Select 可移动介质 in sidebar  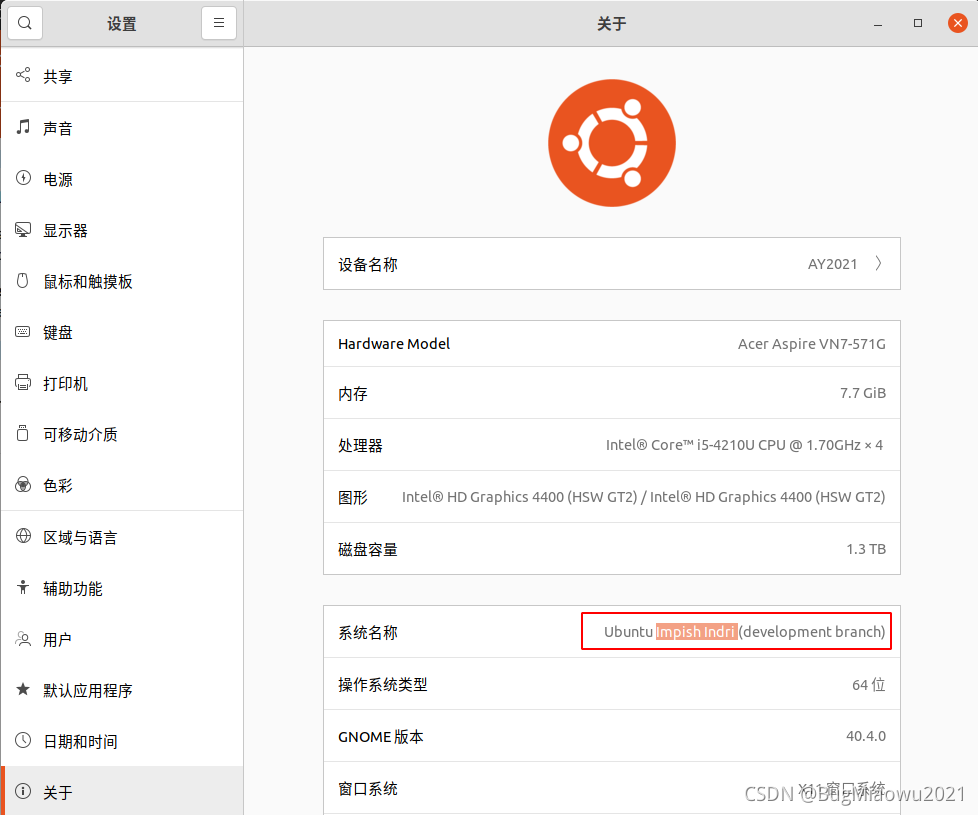coord(122,435)
